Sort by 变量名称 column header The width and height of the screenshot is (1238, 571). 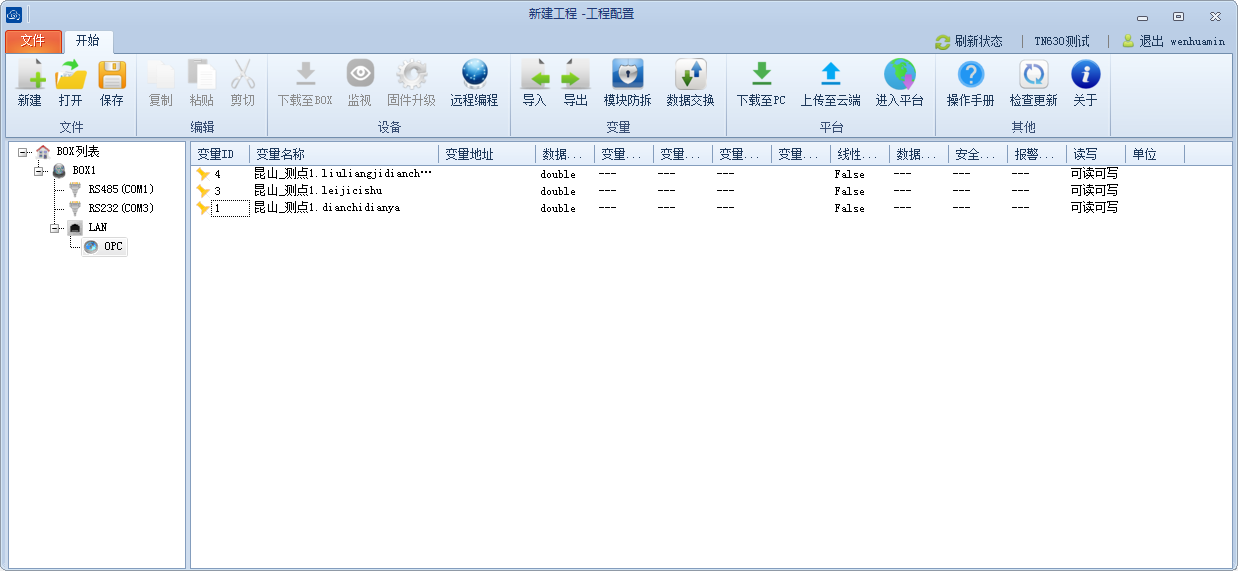[344, 154]
